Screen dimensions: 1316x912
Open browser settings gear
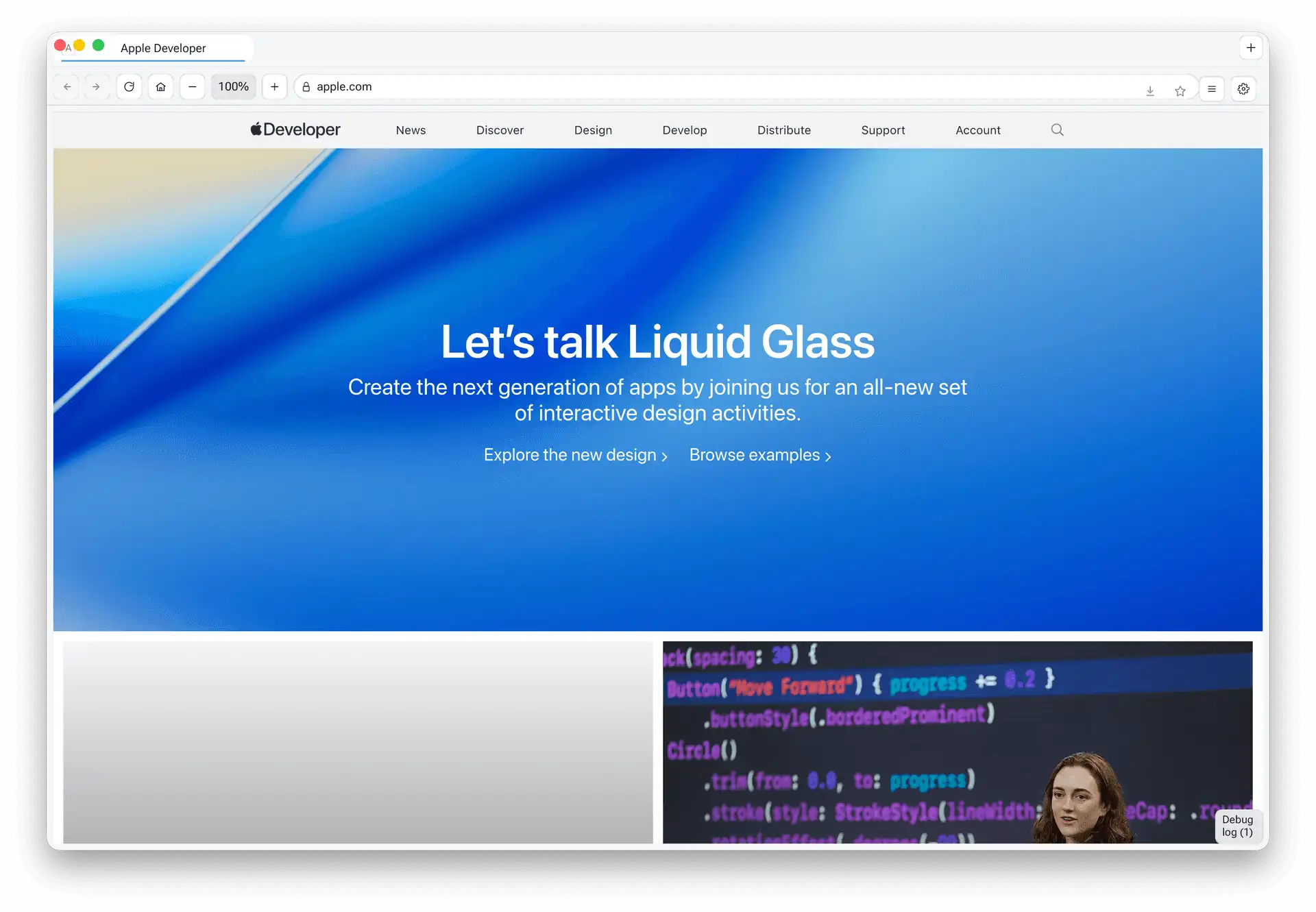tap(1243, 89)
